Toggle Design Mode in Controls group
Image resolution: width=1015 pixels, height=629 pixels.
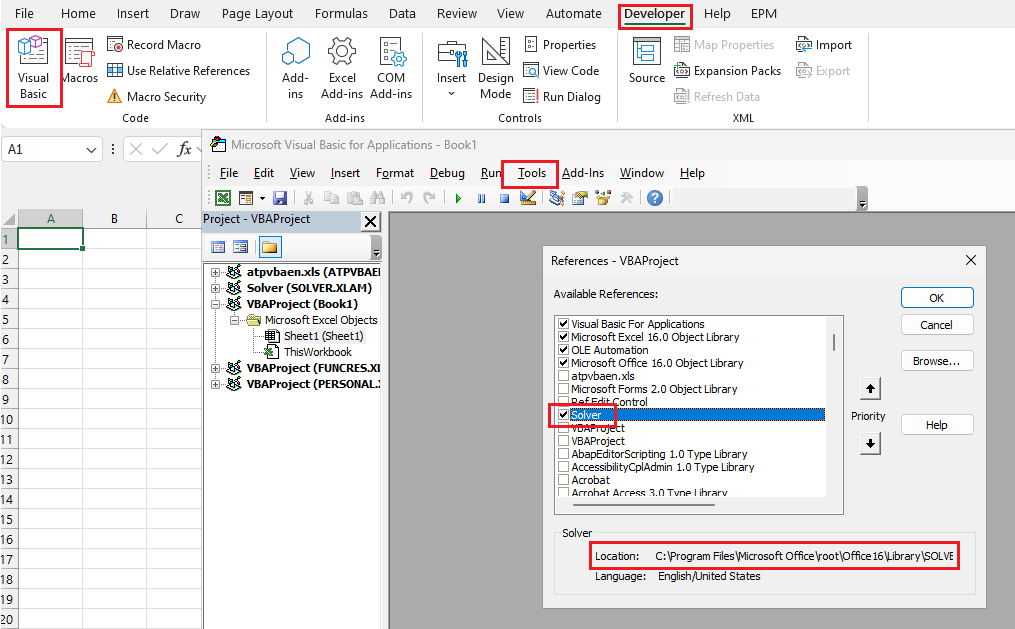pos(496,68)
